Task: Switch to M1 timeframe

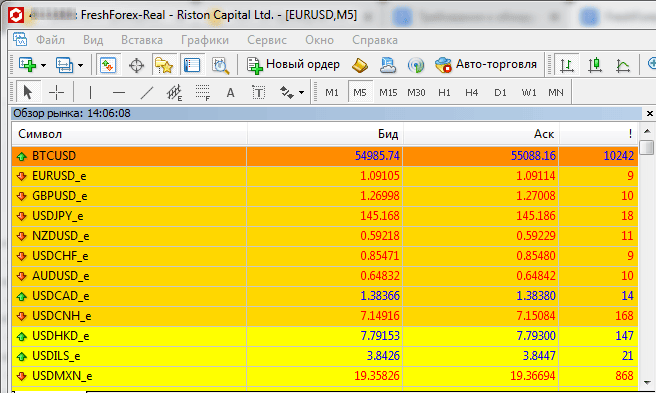Action: tap(332, 92)
